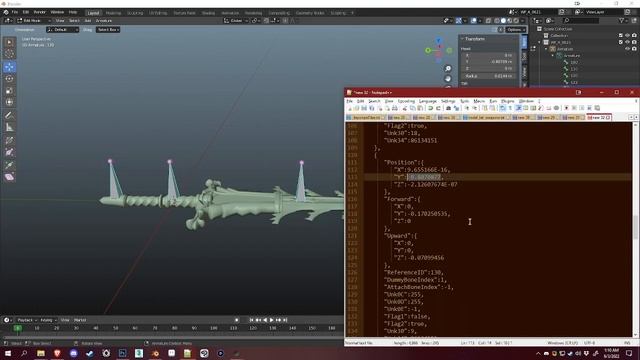Click the Undo icon in Notepad++ toolbar

click(430, 108)
